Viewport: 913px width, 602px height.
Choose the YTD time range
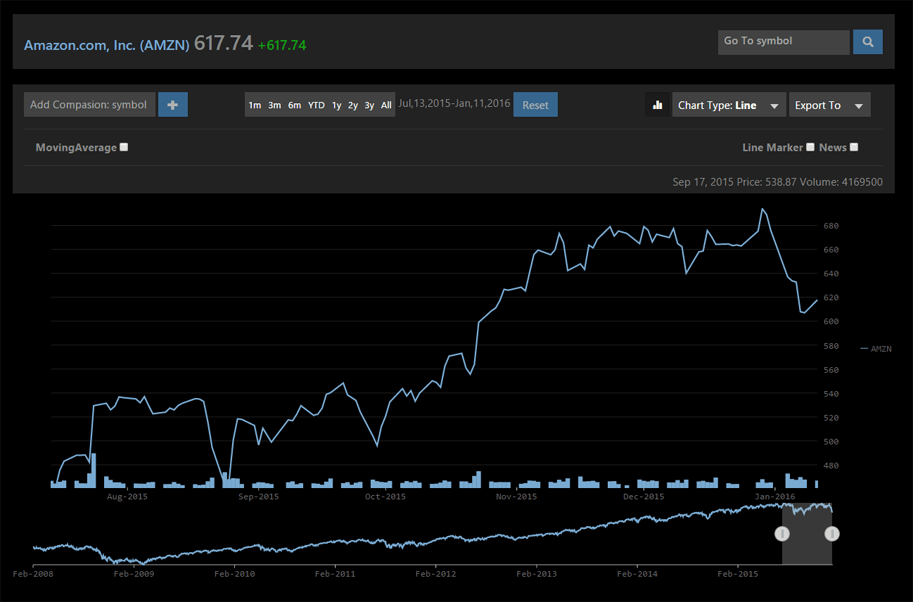[316, 105]
